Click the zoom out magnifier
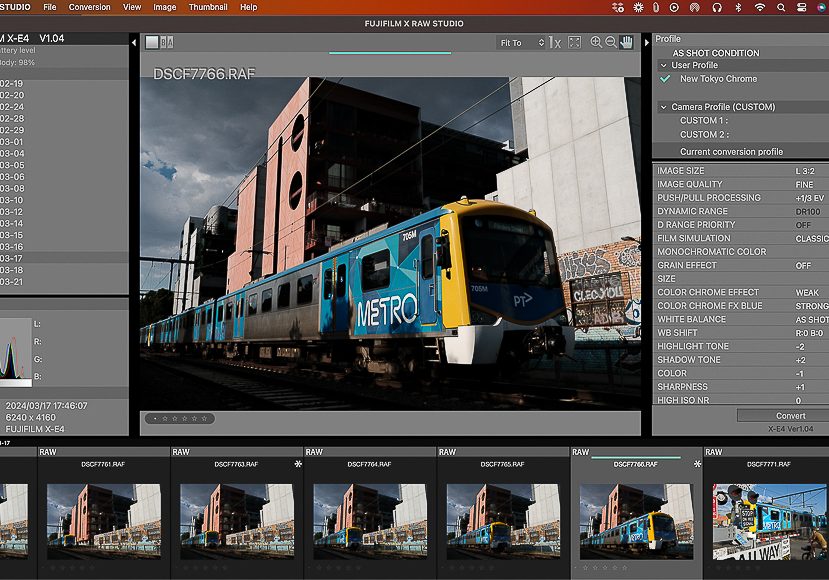 (x=611, y=42)
